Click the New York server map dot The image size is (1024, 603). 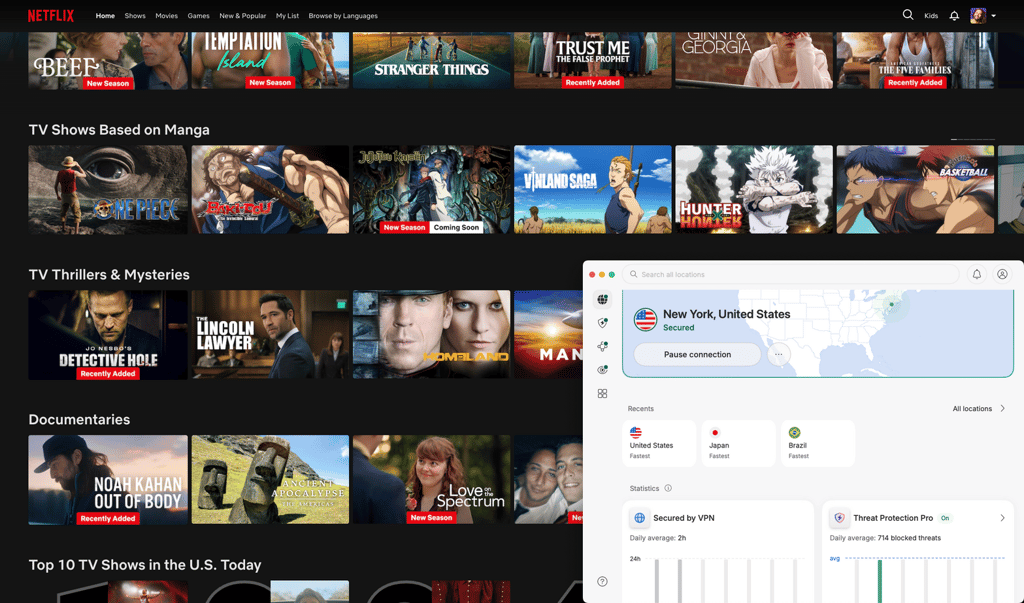[x=891, y=304]
